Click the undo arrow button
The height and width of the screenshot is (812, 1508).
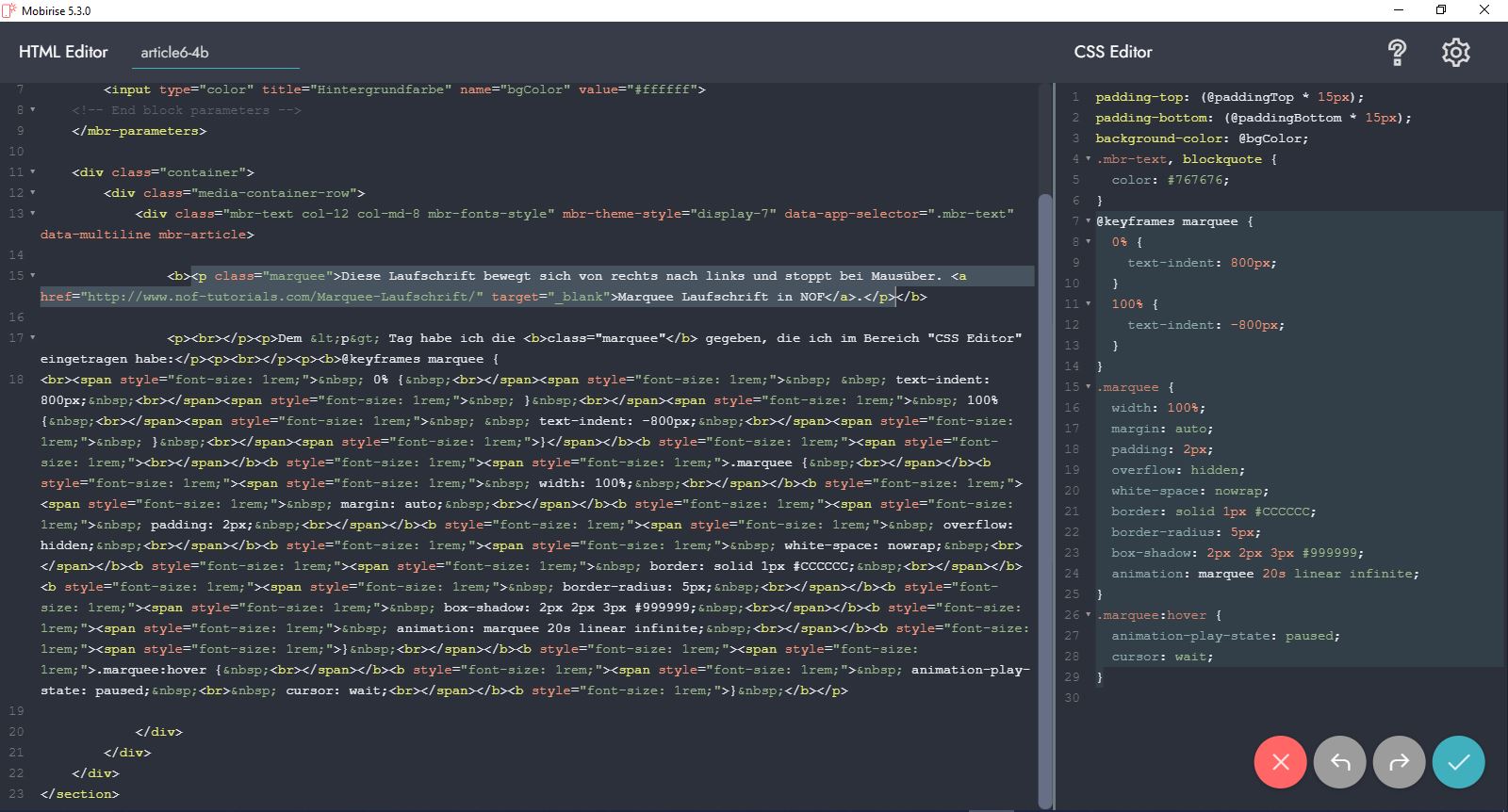coord(1339,762)
